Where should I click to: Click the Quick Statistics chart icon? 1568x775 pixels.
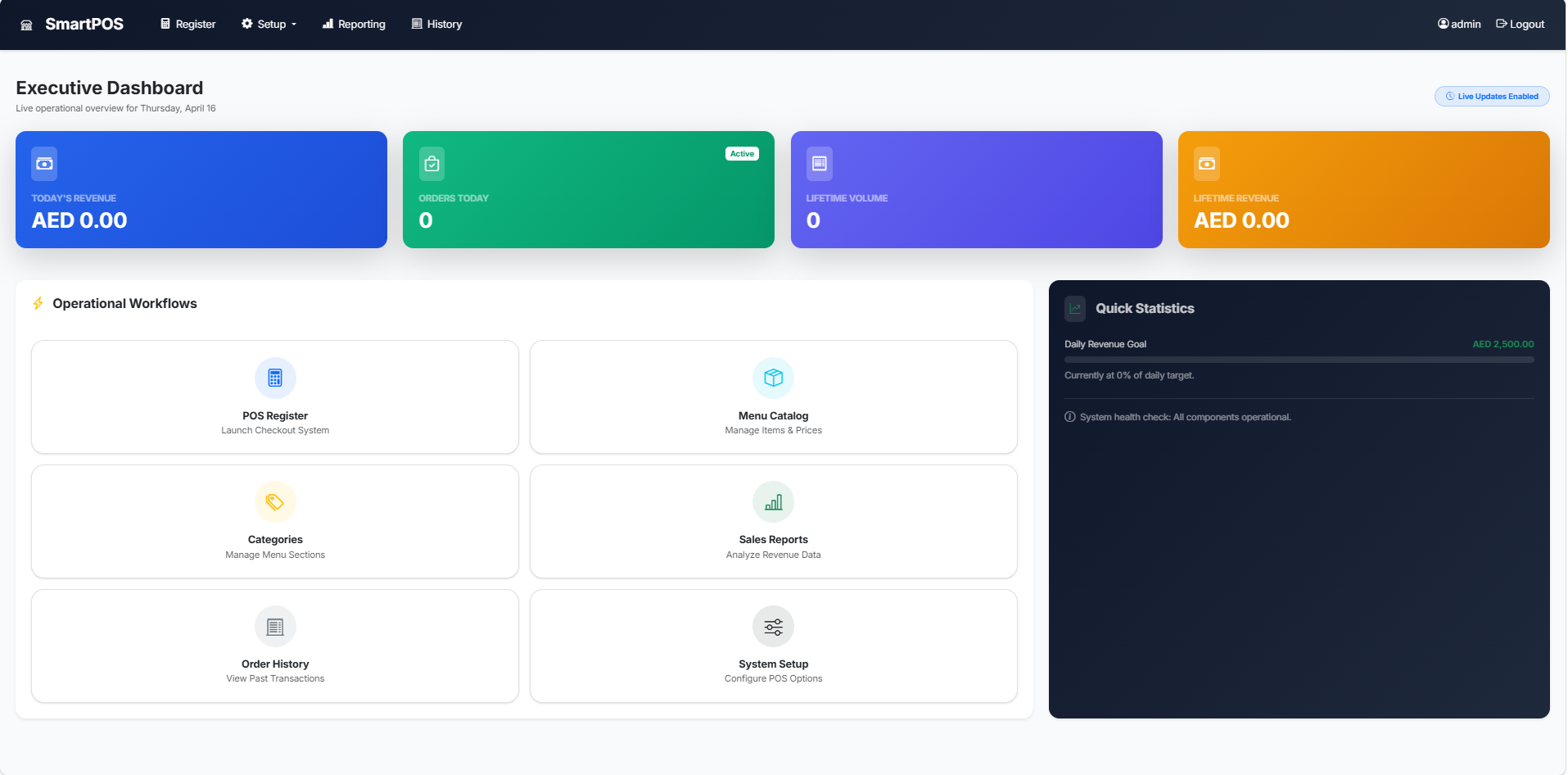(1075, 309)
